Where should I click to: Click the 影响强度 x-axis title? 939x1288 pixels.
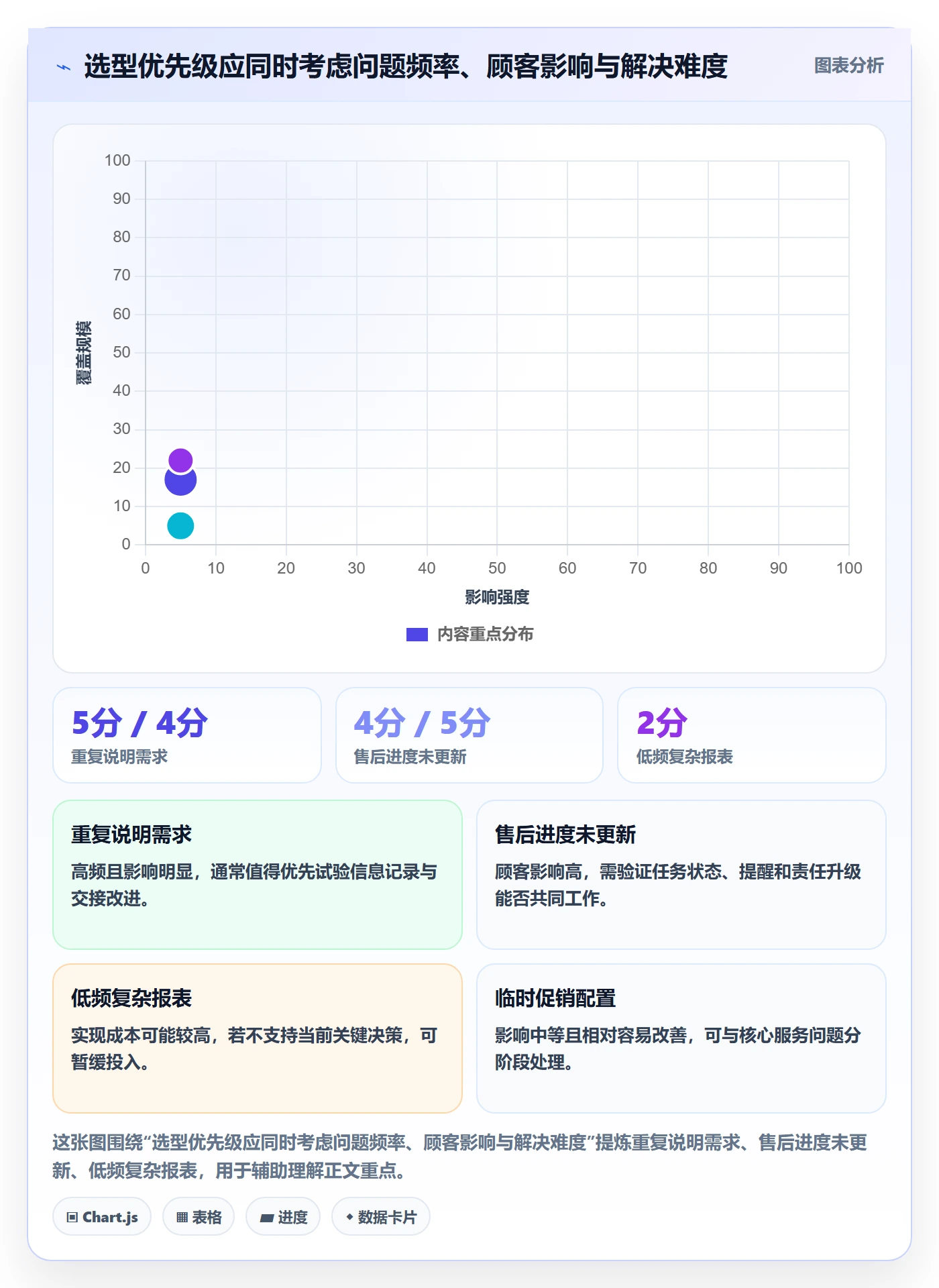(x=497, y=597)
